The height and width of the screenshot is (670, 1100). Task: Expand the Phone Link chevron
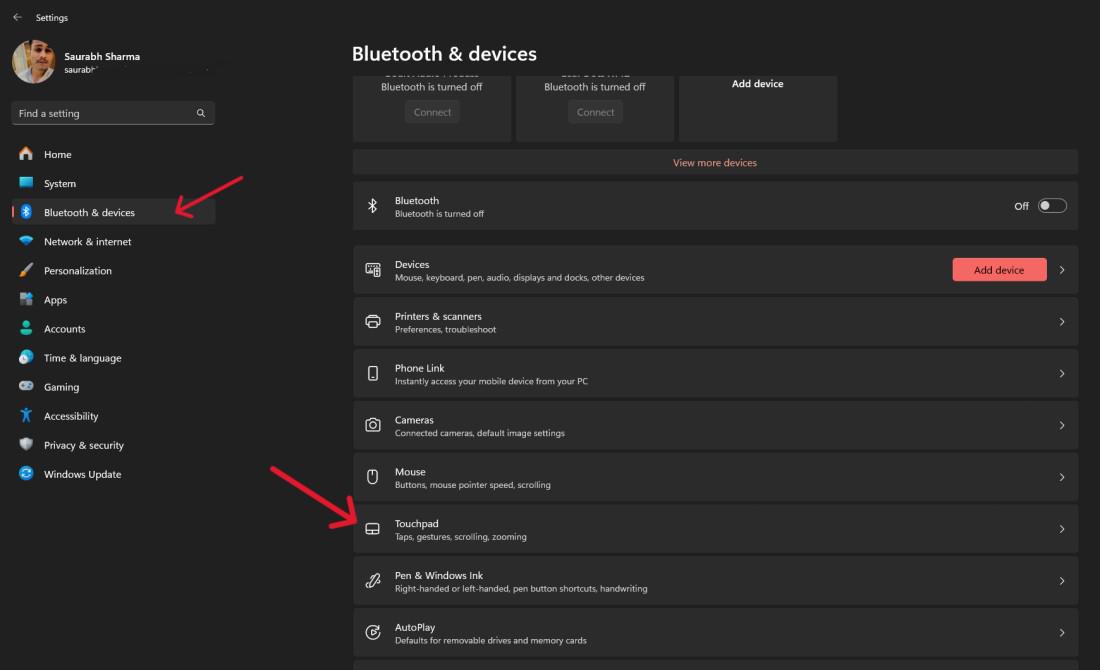tap(1062, 373)
